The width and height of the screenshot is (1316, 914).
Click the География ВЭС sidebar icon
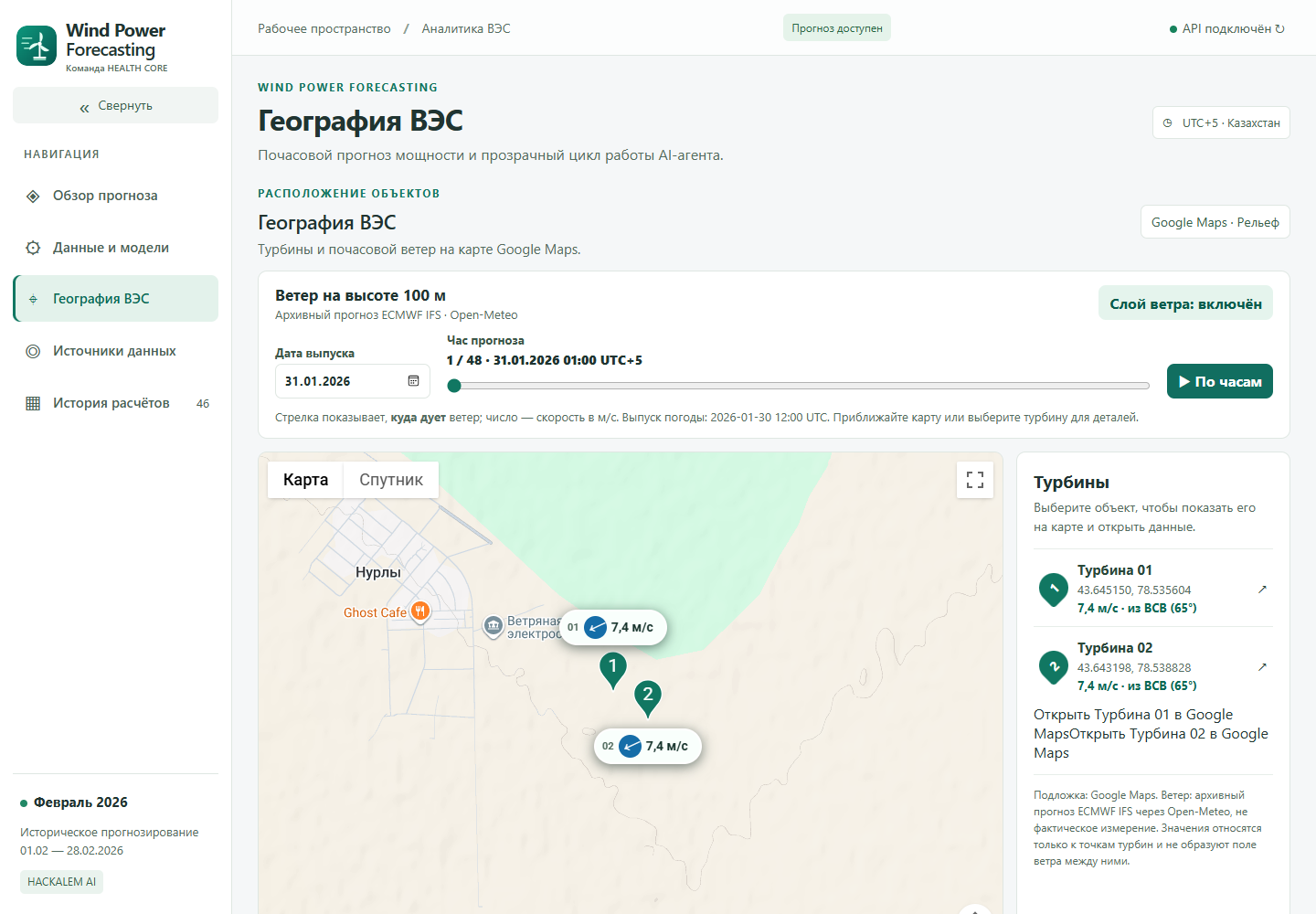click(33, 299)
